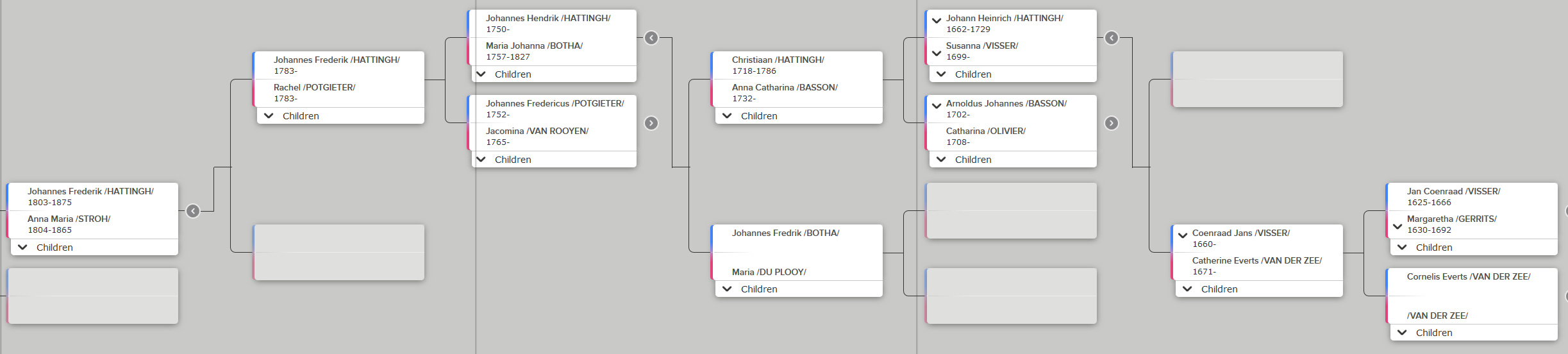Click empty spouse-parents card below Rachel Potgieter family
This screenshot has height=354, width=1568.
click(x=339, y=252)
